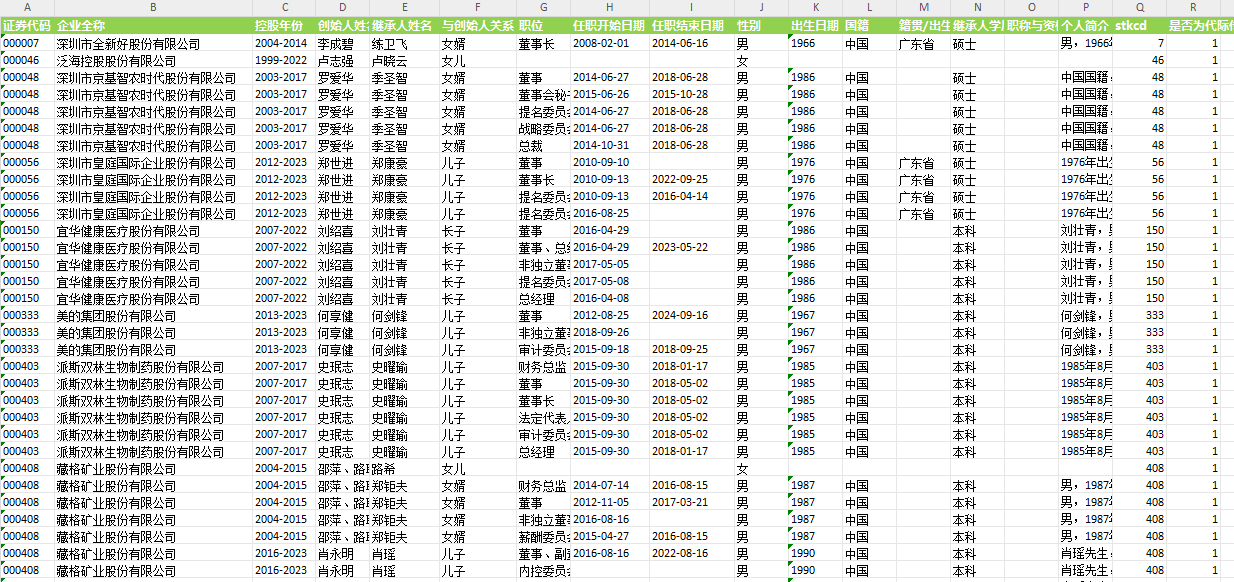Image resolution: width=1234 pixels, height=582 pixels.
Task: Select cell 泛海控股股份有限公司
Action: click(153, 61)
